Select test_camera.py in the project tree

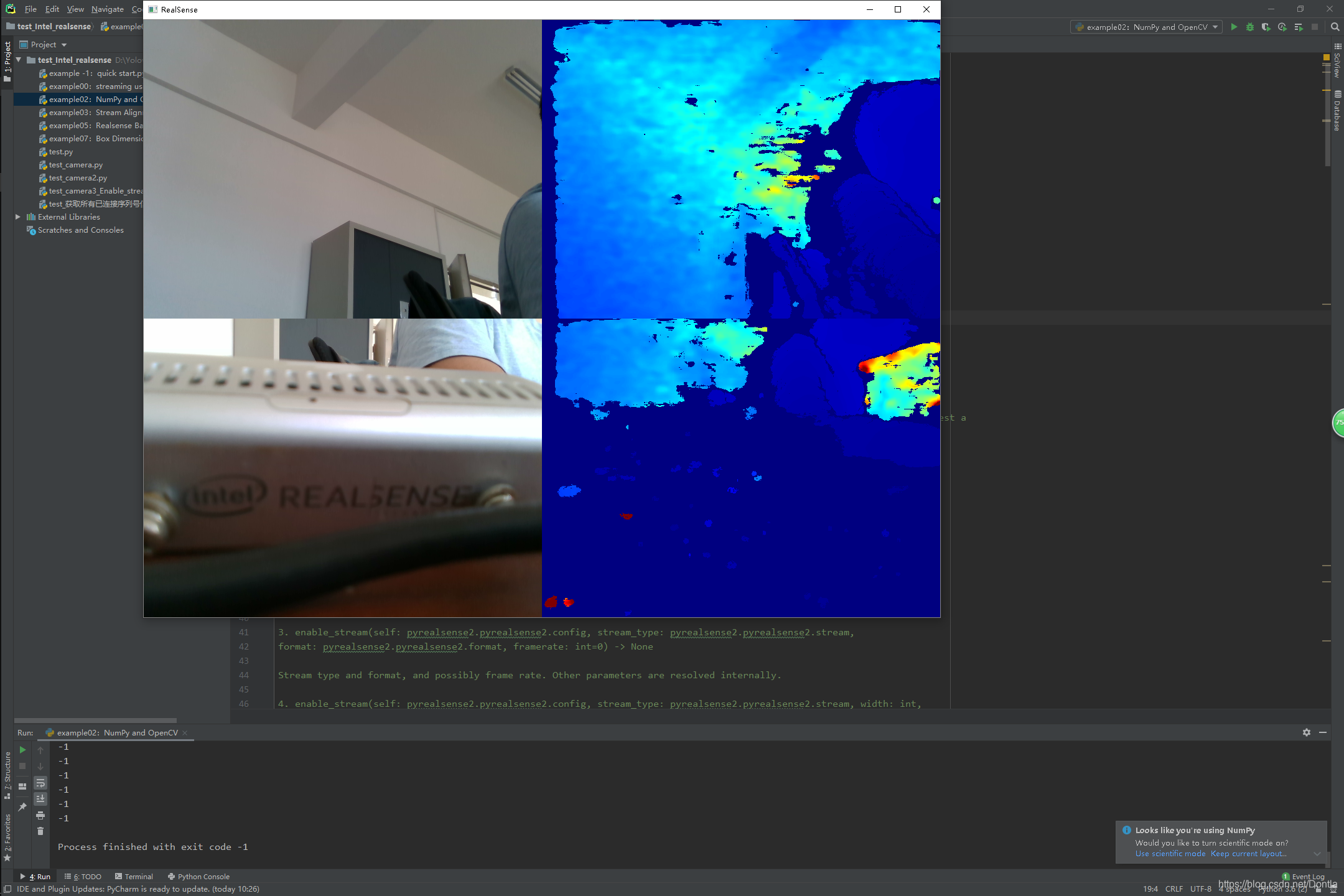click(76, 164)
